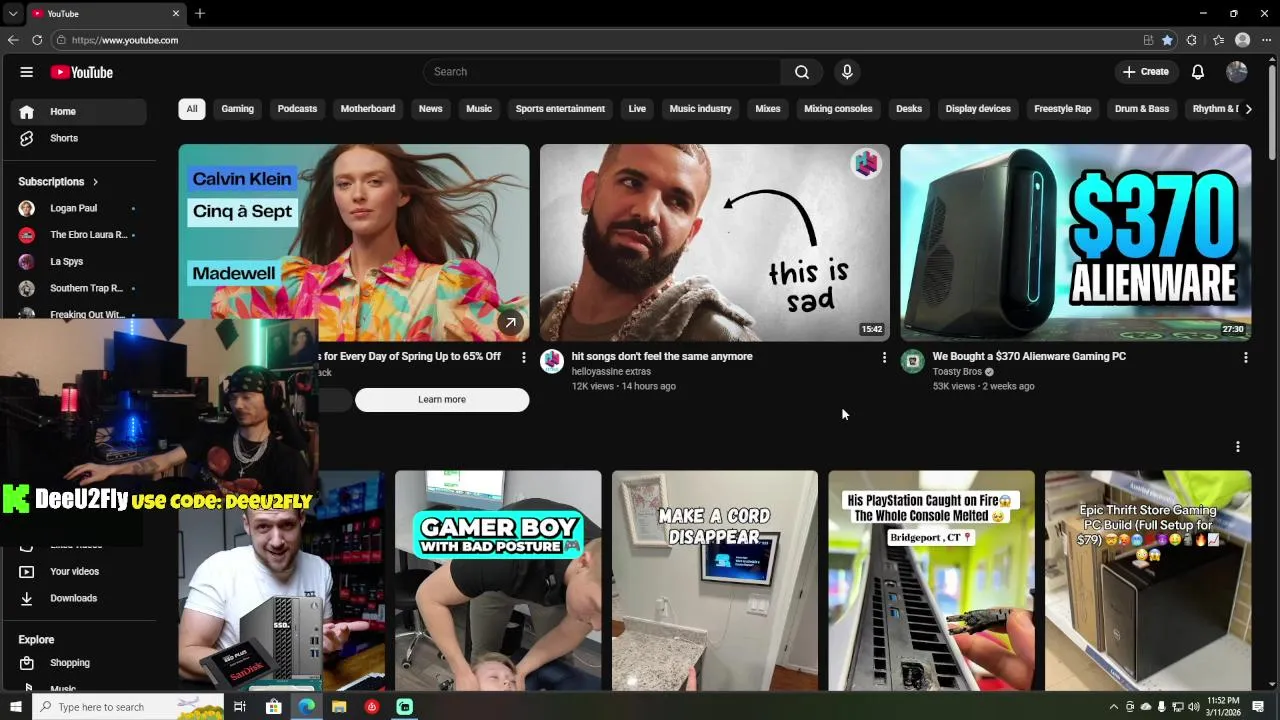Open the Shorts shelf three-dot menu
Image resolution: width=1280 pixels, height=720 pixels.
click(x=1237, y=447)
